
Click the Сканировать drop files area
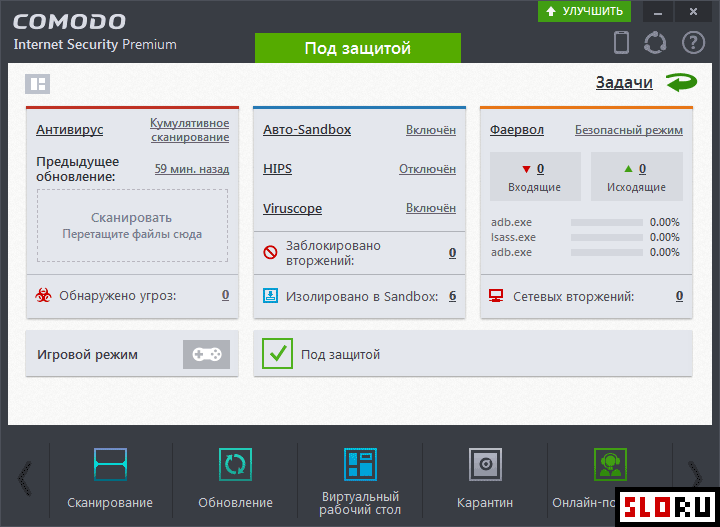[132, 225]
